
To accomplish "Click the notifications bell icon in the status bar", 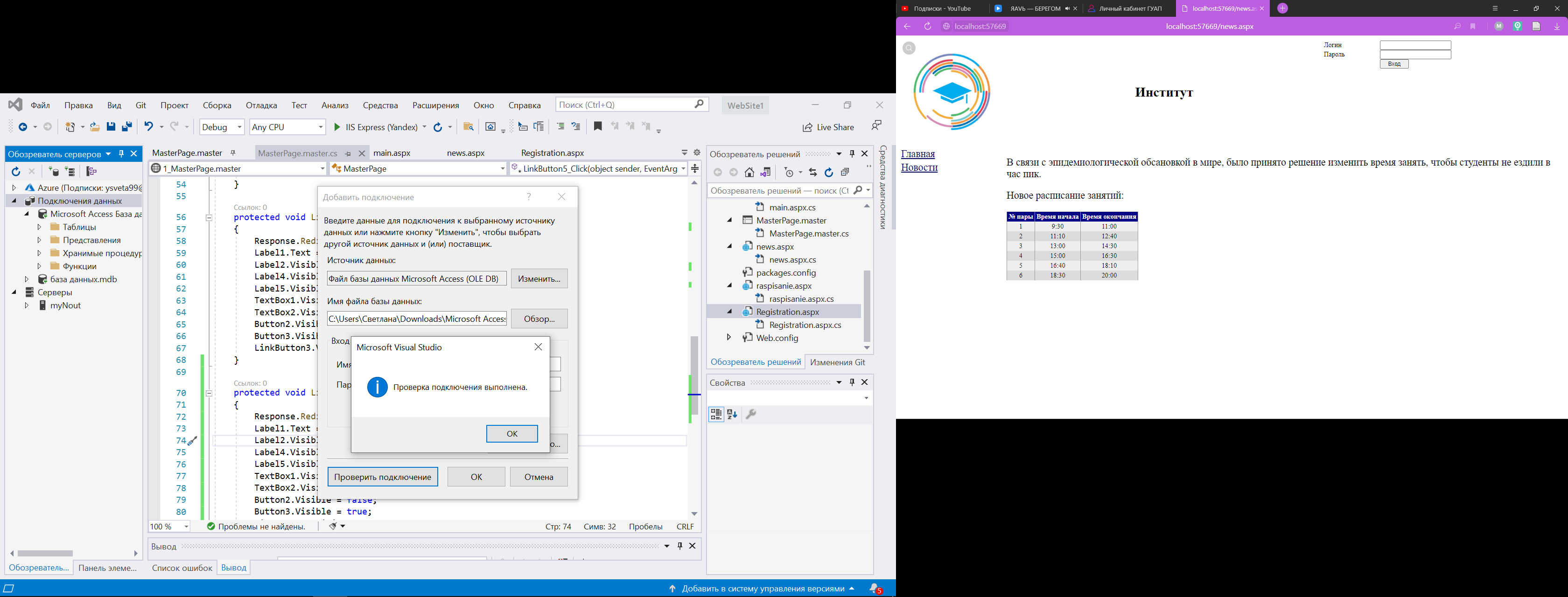I will 875,589.
